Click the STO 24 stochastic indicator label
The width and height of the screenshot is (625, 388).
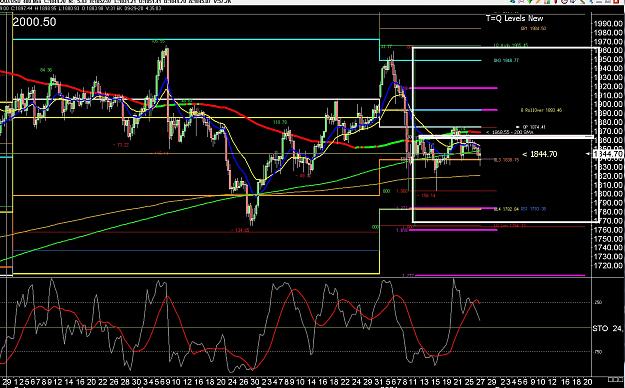click(x=607, y=329)
